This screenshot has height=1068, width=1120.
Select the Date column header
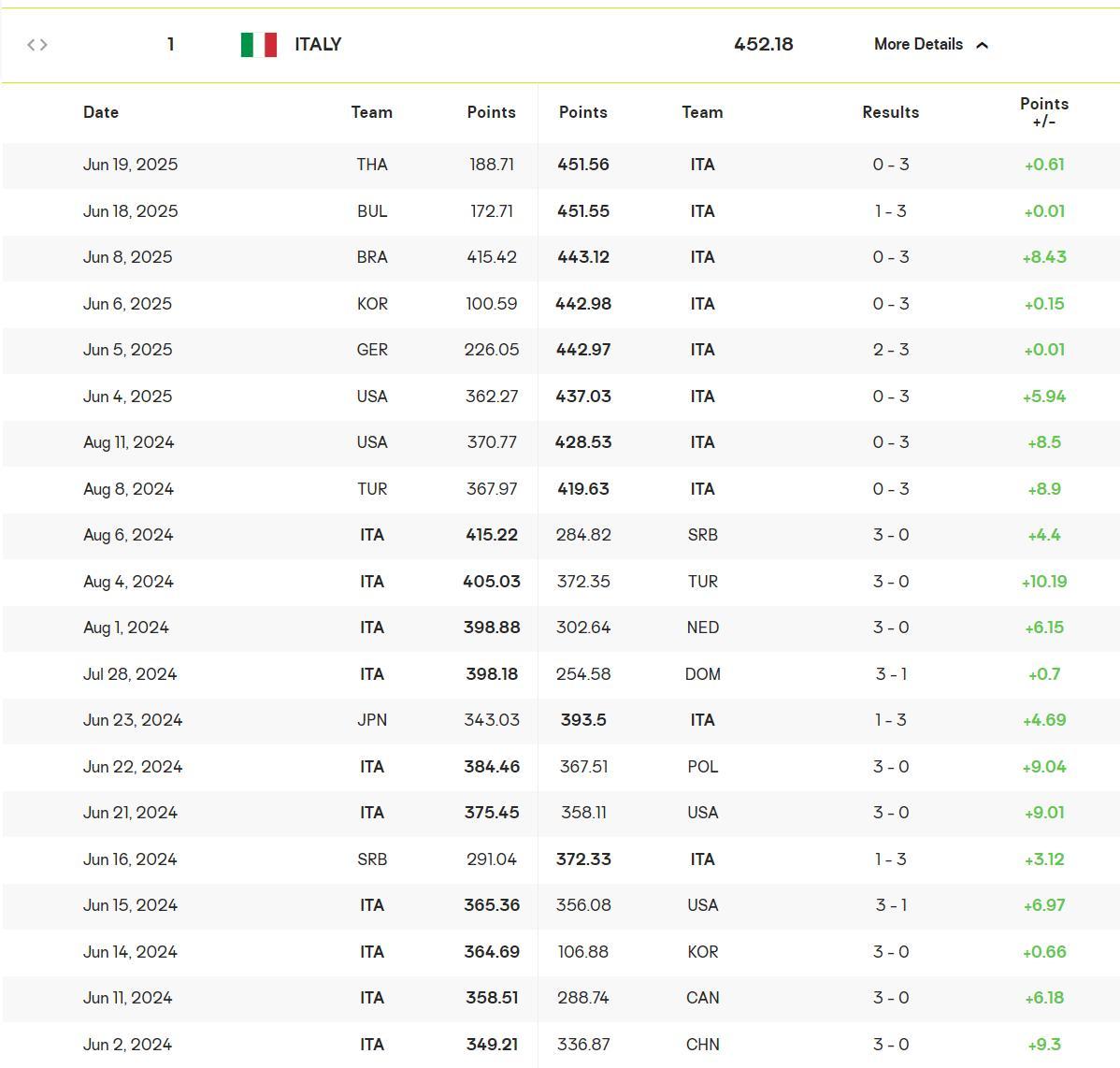[101, 112]
